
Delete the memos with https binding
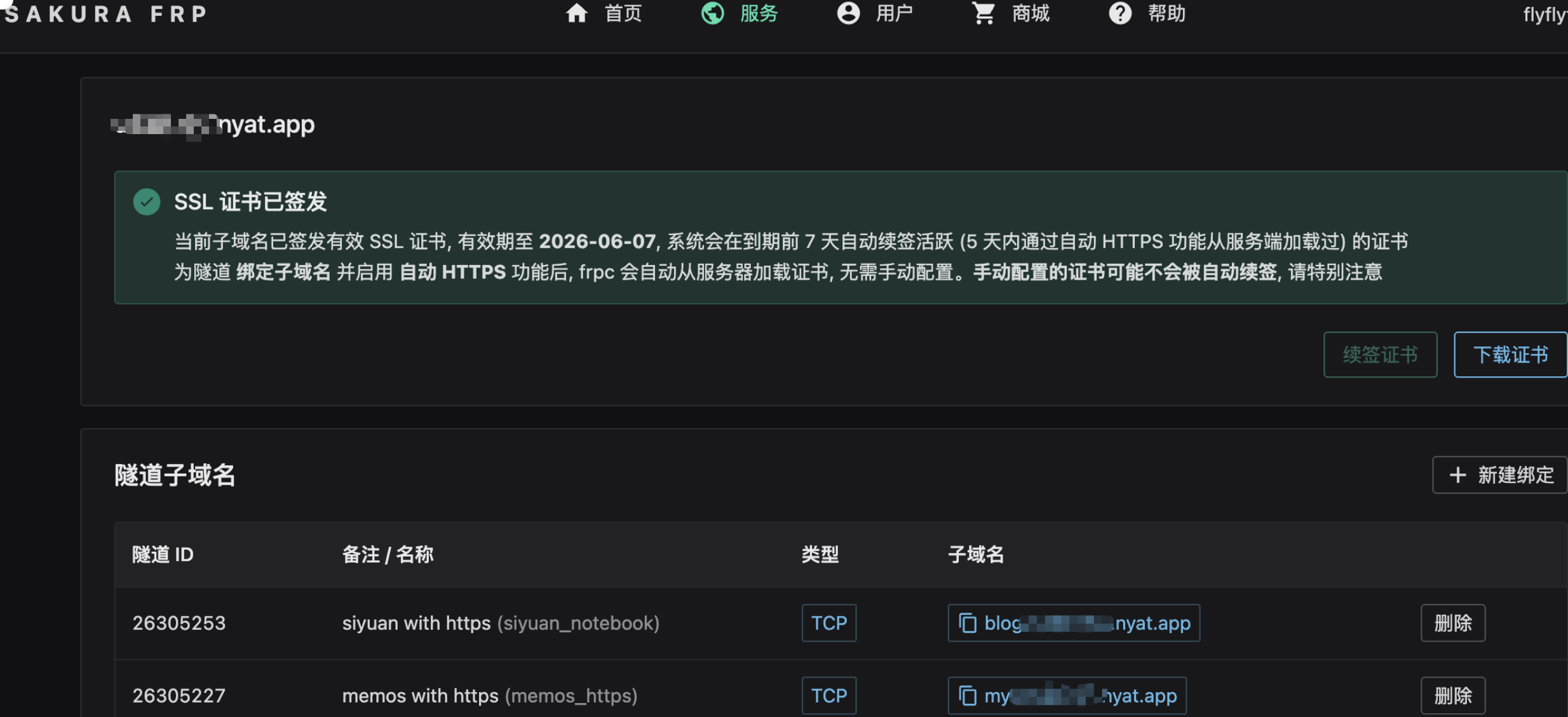[1452, 695]
